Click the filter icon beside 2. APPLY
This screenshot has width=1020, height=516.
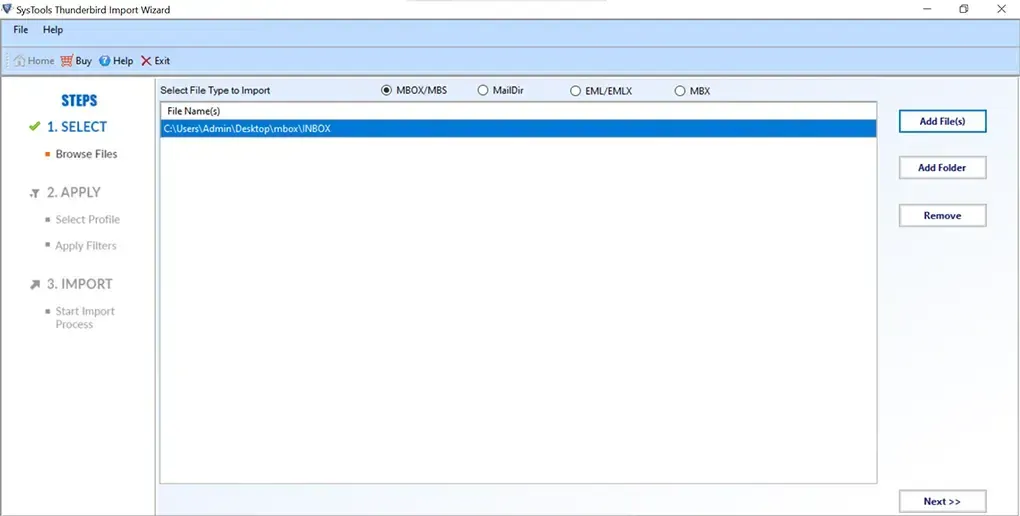35,193
